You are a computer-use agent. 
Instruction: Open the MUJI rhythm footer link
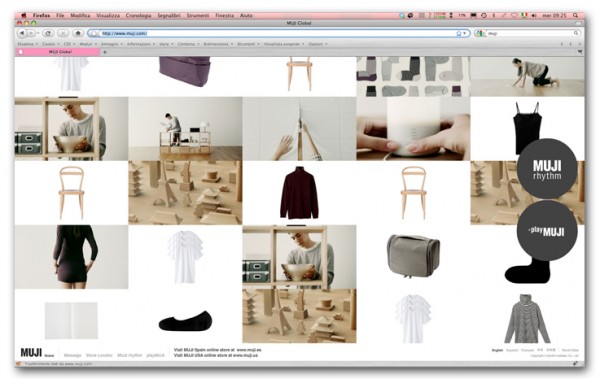(129, 355)
